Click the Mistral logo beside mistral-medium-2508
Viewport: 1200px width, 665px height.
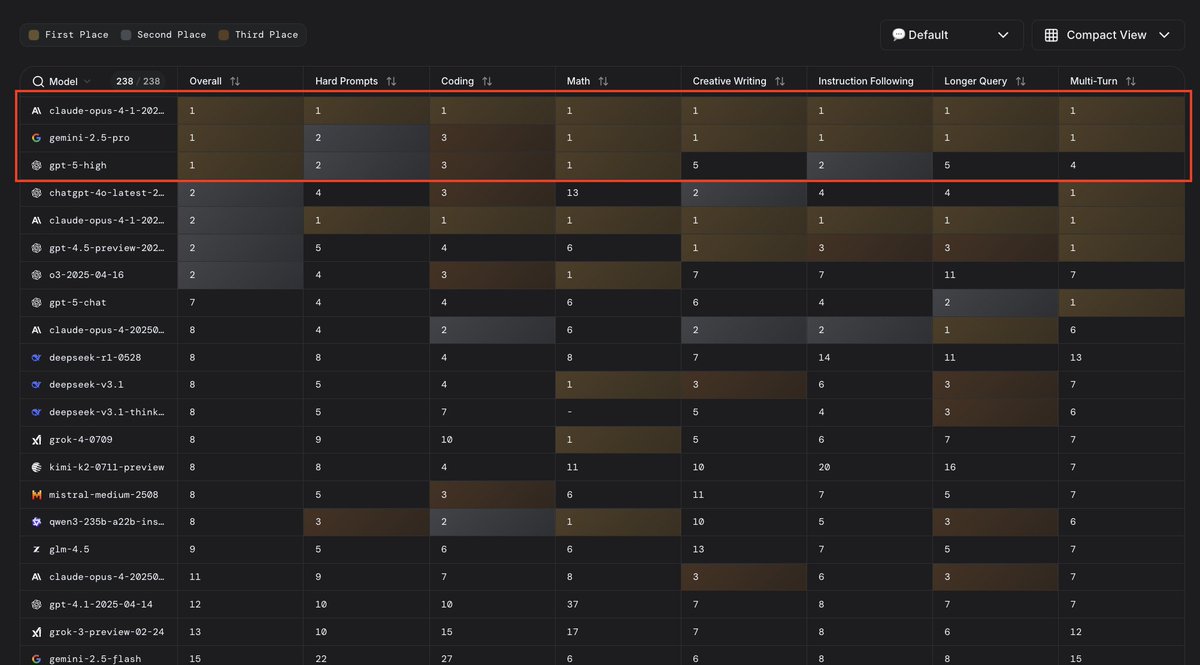click(36, 494)
